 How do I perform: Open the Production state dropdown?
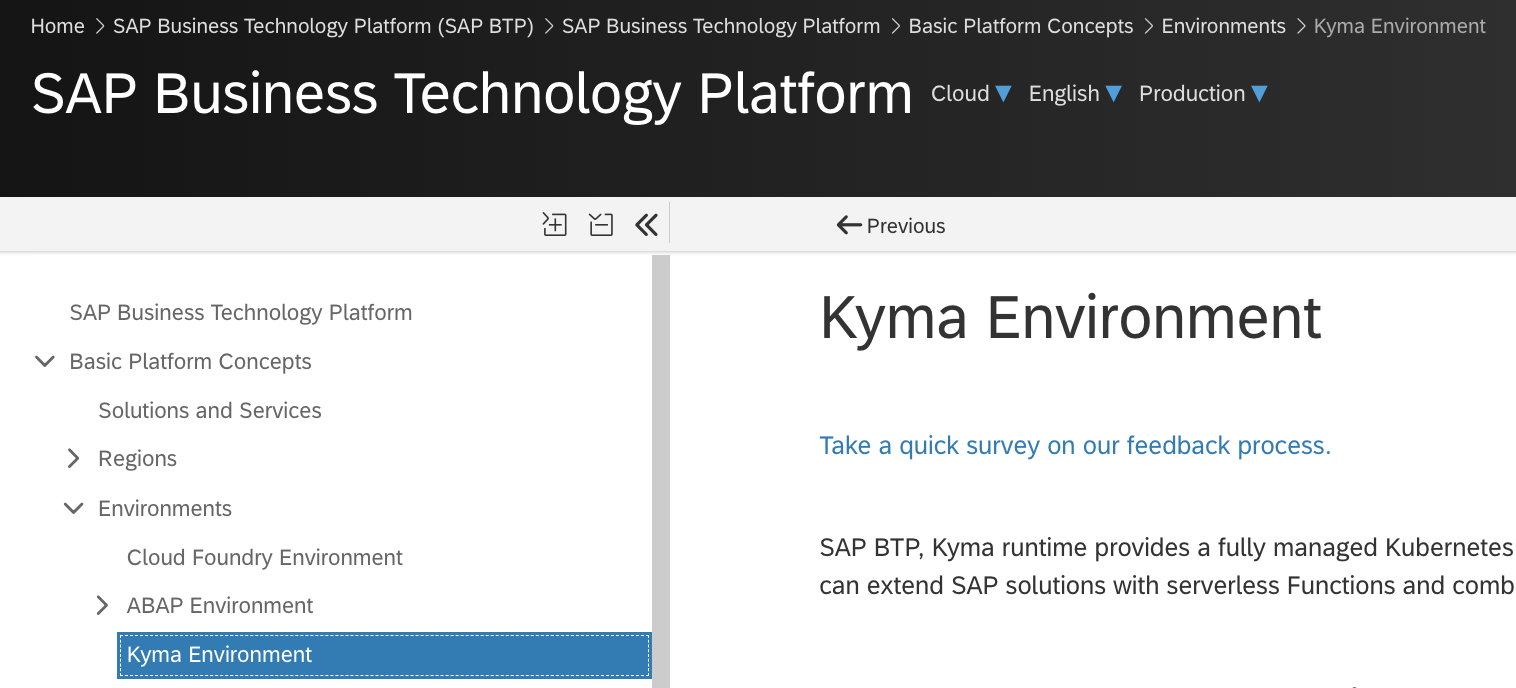(1203, 94)
